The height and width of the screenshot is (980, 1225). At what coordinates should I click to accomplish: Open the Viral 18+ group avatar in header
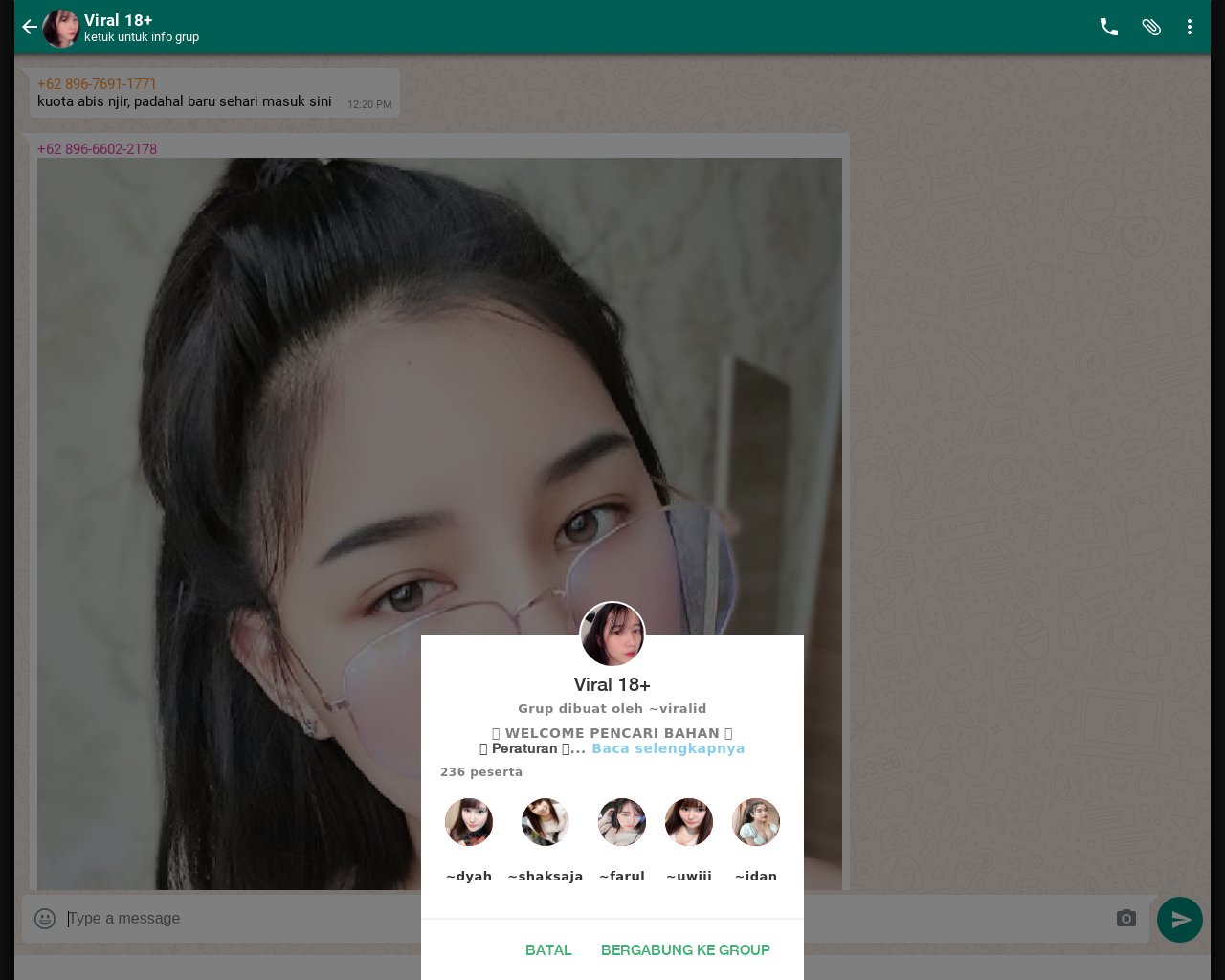[60, 28]
